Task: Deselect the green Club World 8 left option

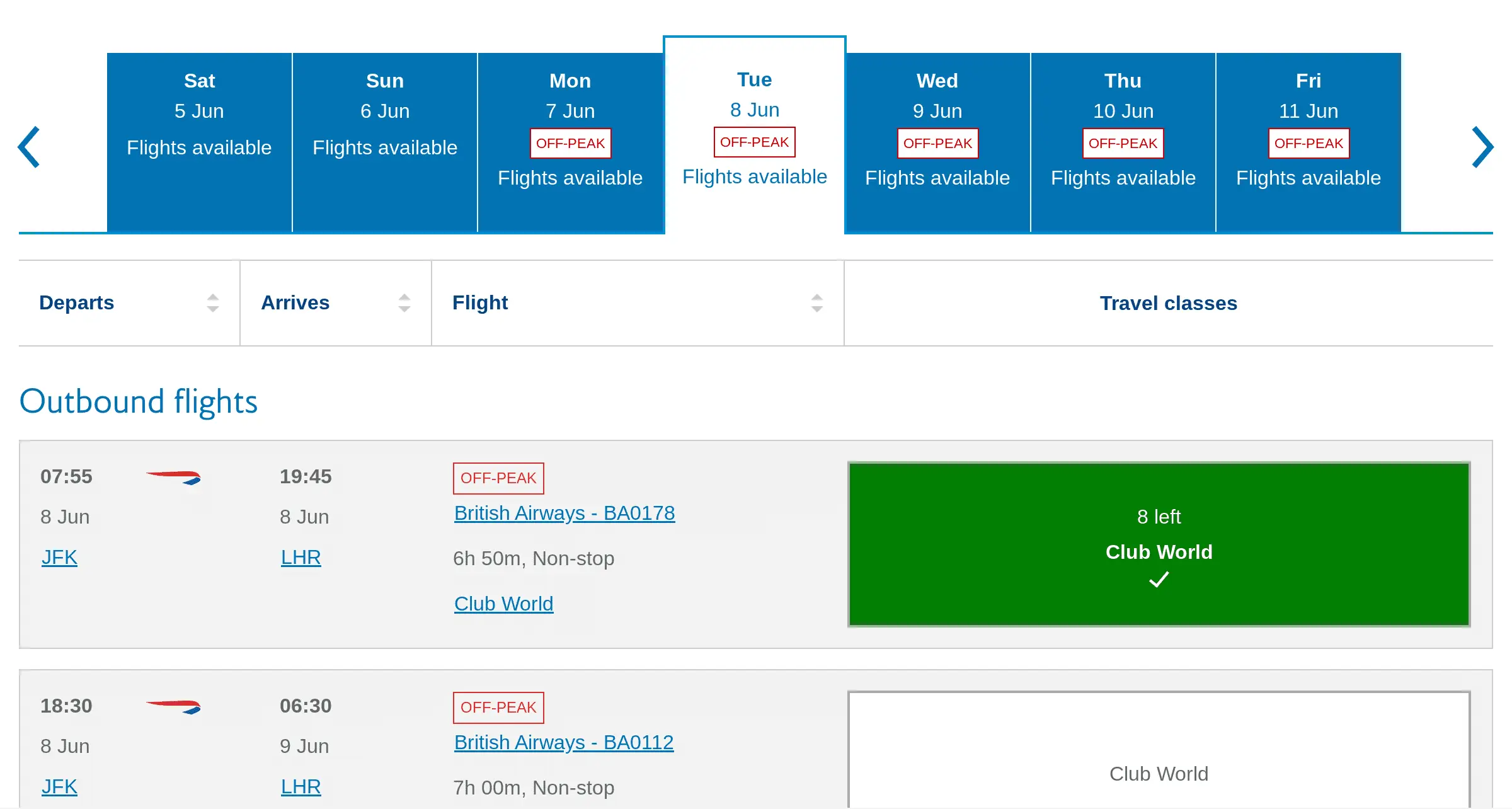Action: coord(1159,544)
